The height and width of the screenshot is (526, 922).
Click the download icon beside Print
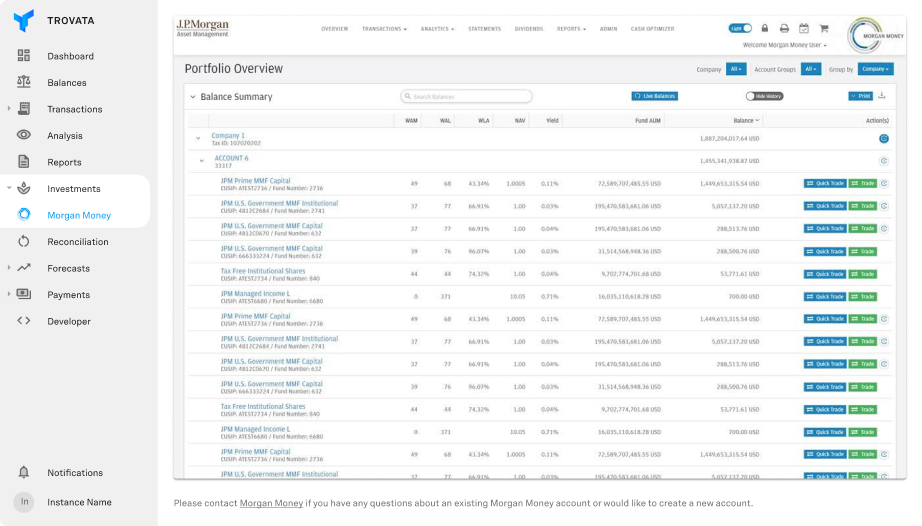coord(882,96)
